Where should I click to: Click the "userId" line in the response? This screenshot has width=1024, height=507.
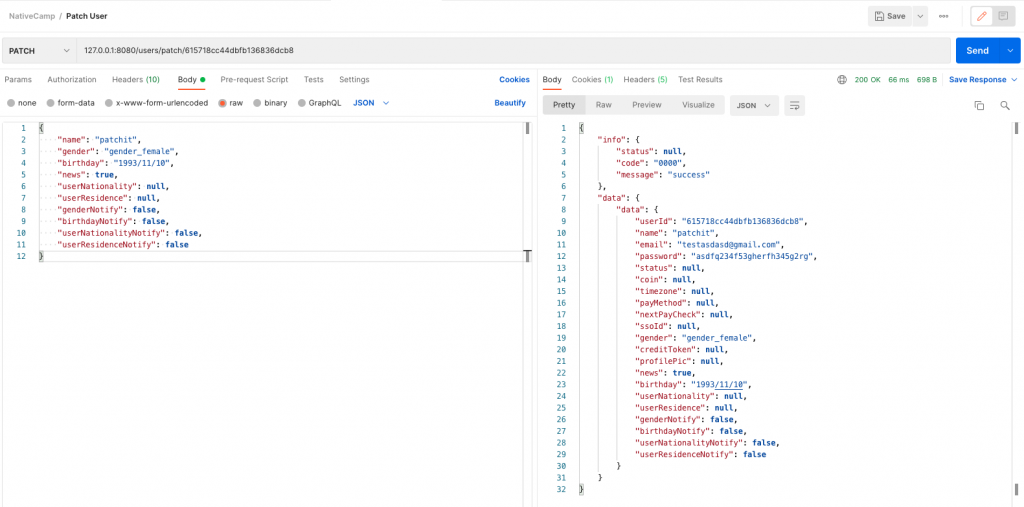point(722,221)
